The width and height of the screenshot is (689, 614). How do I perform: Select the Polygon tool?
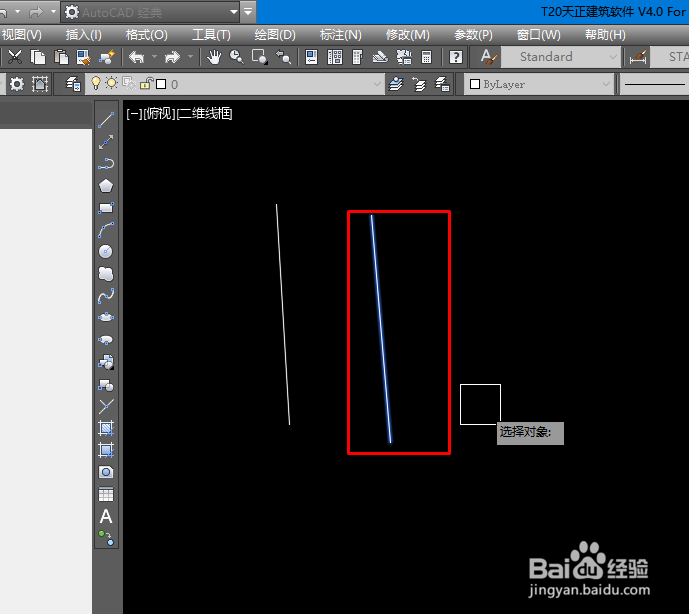[x=106, y=185]
